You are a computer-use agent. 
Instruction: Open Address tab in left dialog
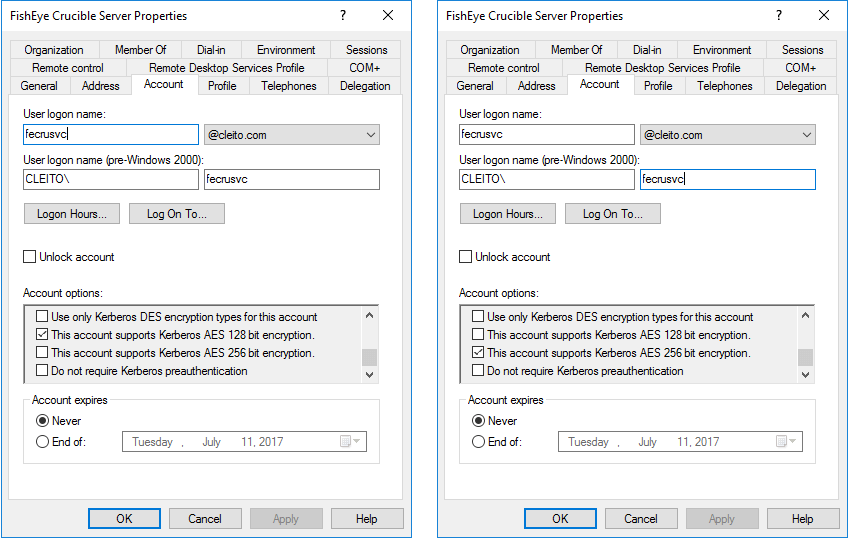pos(101,86)
